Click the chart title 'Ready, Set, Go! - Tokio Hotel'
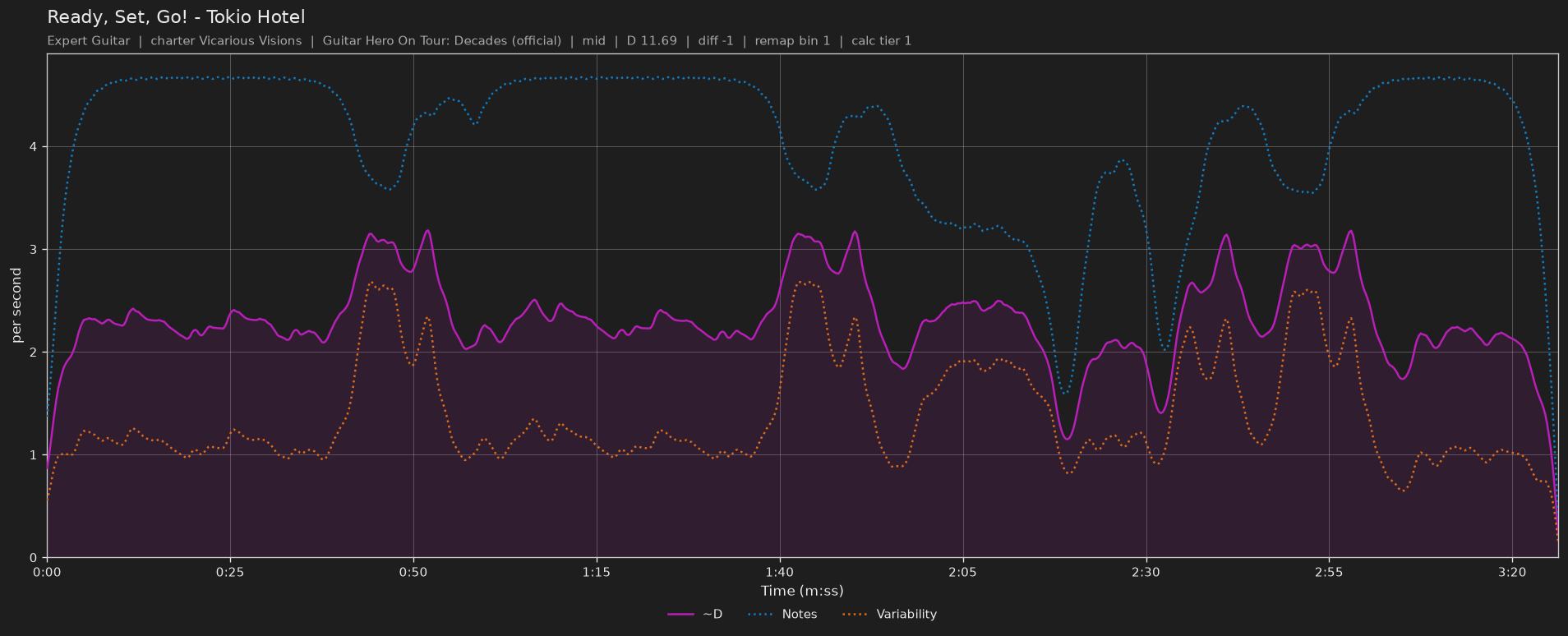Image resolution: width=1568 pixels, height=636 pixels. [x=176, y=17]
